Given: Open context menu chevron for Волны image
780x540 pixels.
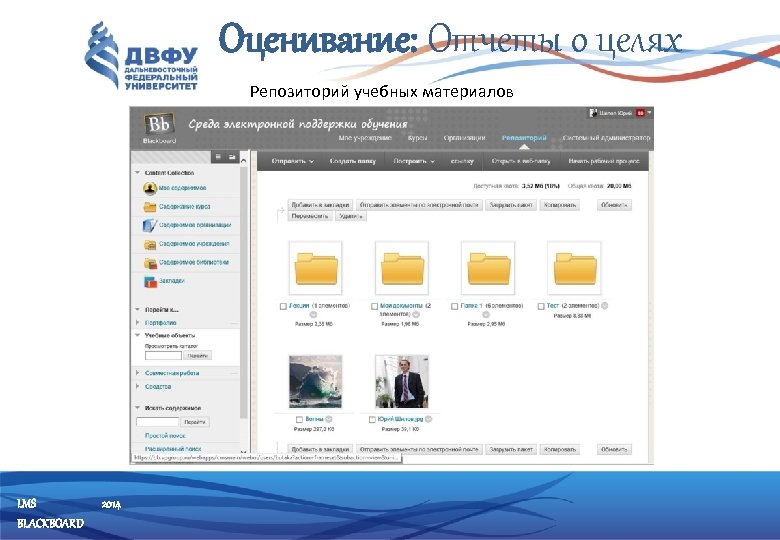Looking at the screenshot, I should pyautogui.click(x=329, y=419).
